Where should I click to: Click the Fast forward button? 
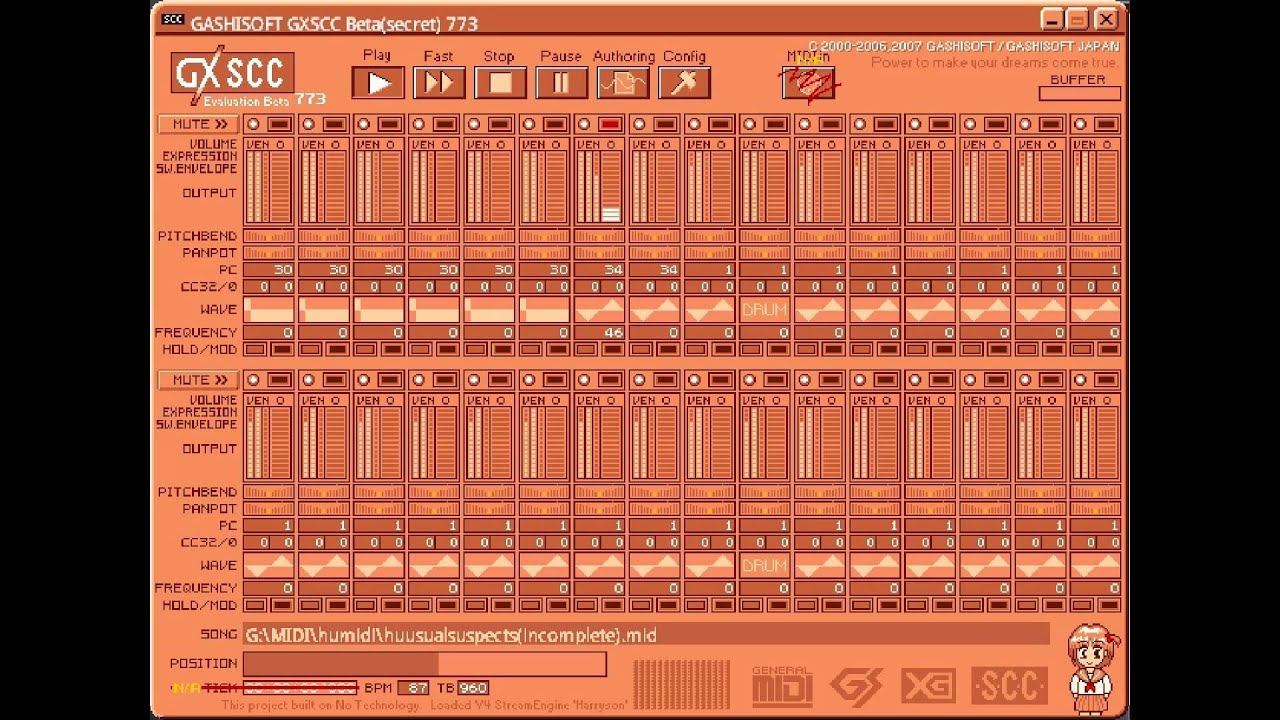pos(439,83)
